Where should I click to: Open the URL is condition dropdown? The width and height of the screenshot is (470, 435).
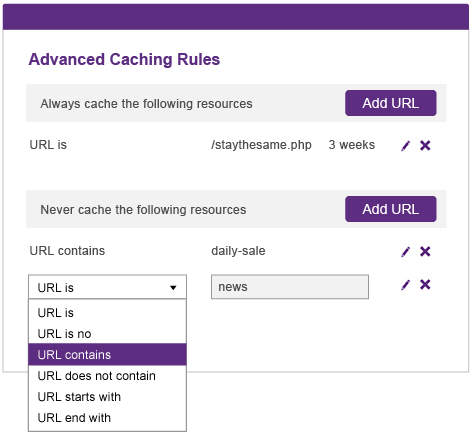(x=107, y=287)
